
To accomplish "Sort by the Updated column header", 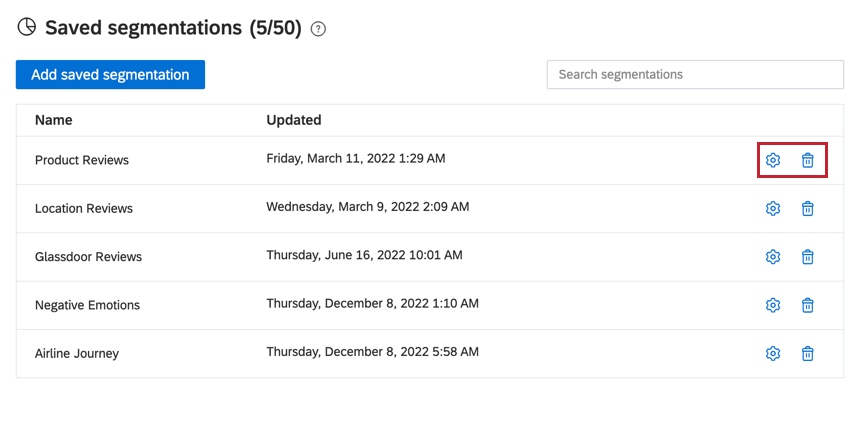I will [x=294, y=120].
